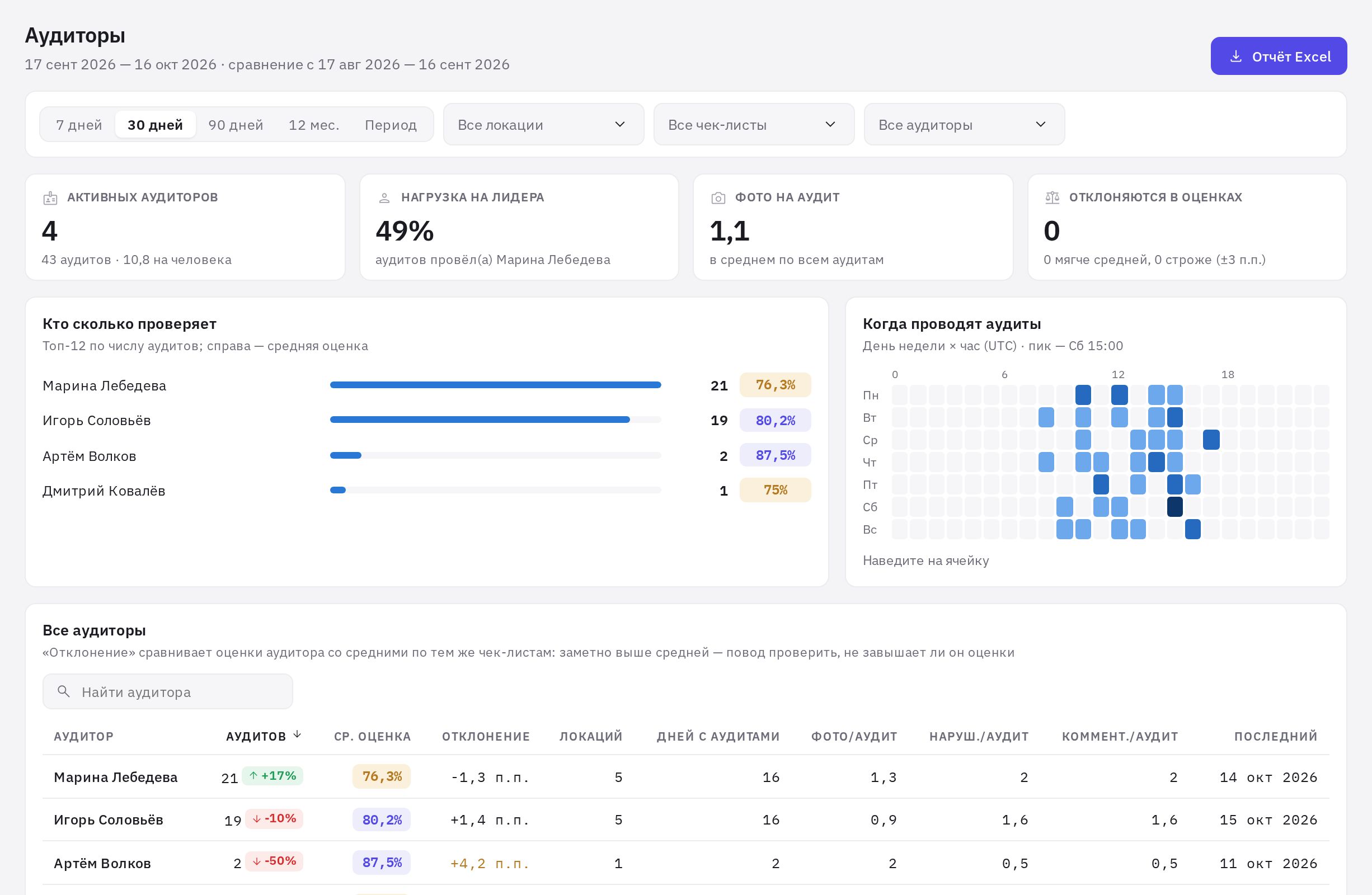This screenshot has width=1372, height=895.
Task: Click the 76,3% score badge in bar chart
Action: pyautogui.click(x=776, y=385)
